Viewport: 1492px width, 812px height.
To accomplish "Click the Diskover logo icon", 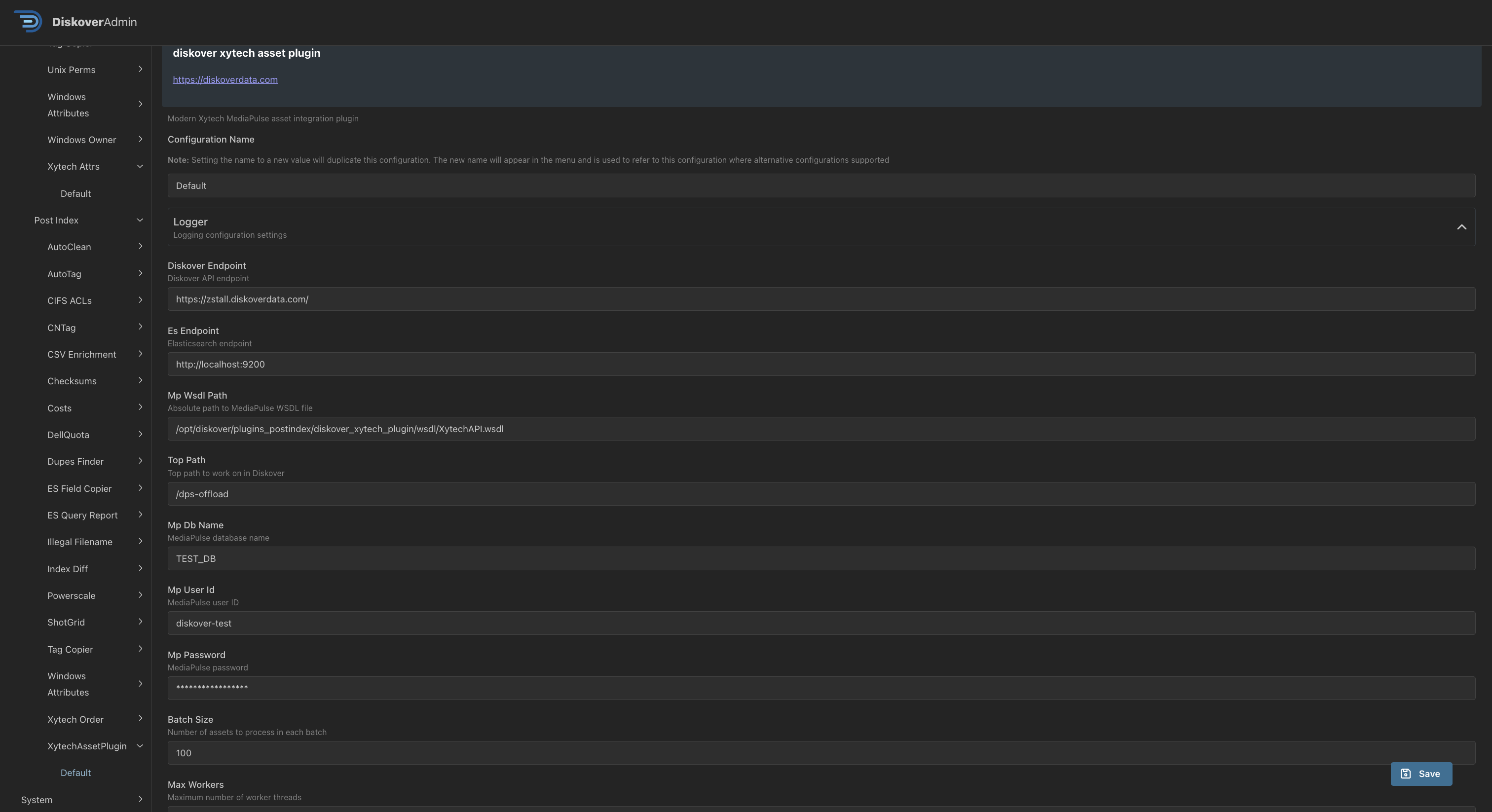I will (28, 21).
